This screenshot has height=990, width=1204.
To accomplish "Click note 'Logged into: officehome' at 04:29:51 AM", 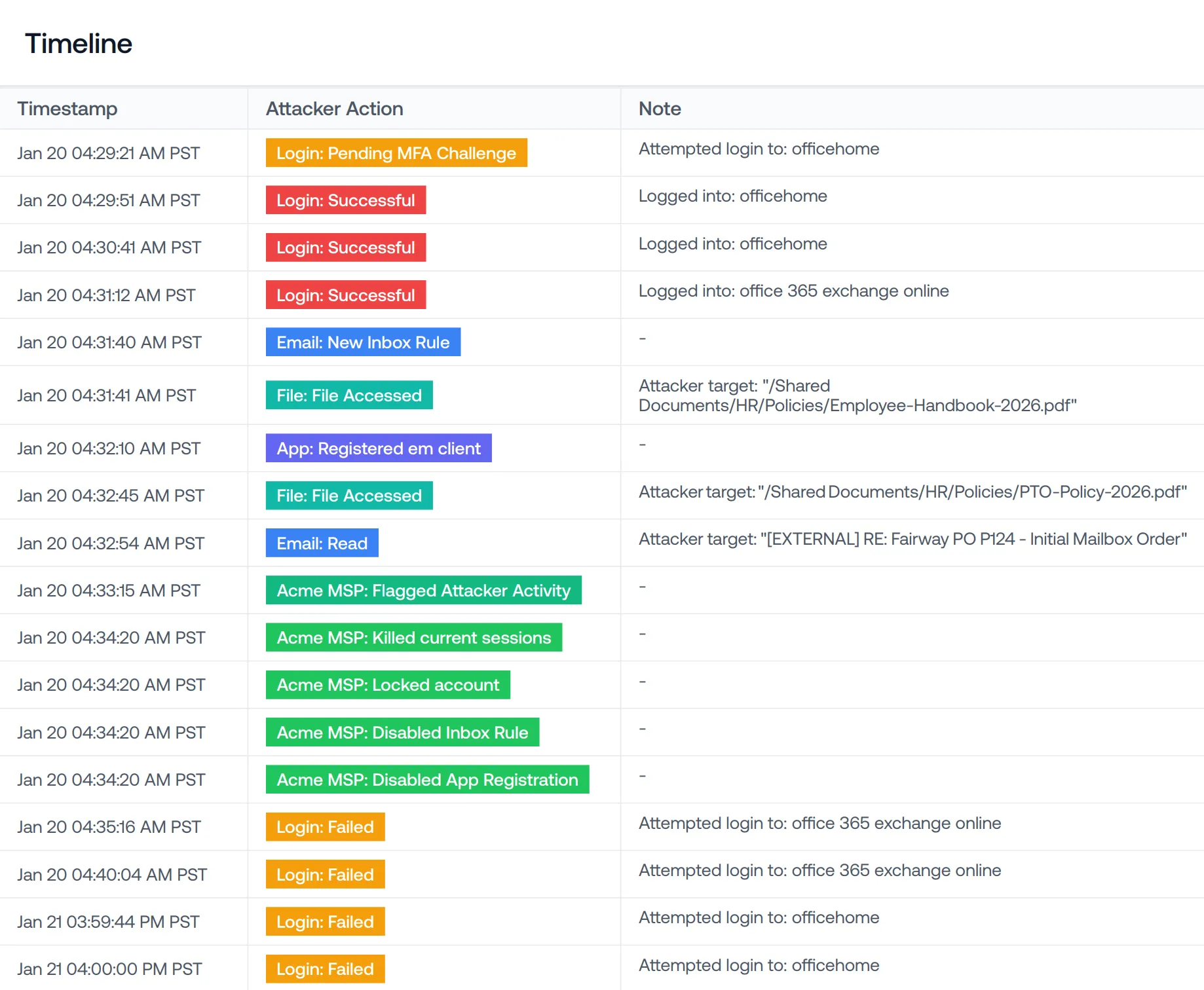I will pos(732,196).
